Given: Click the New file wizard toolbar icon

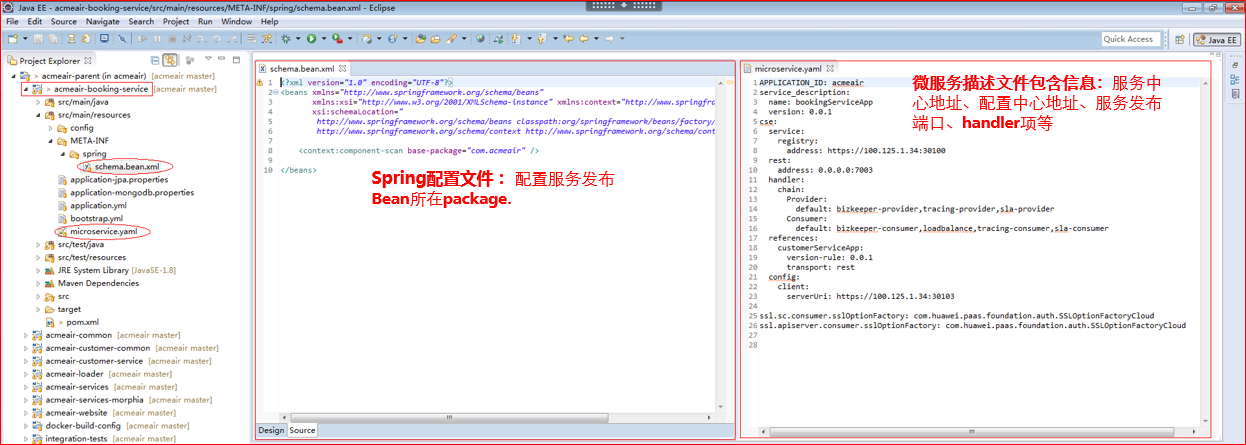Looking at the screenshot, I should click(x=13, y=39).
